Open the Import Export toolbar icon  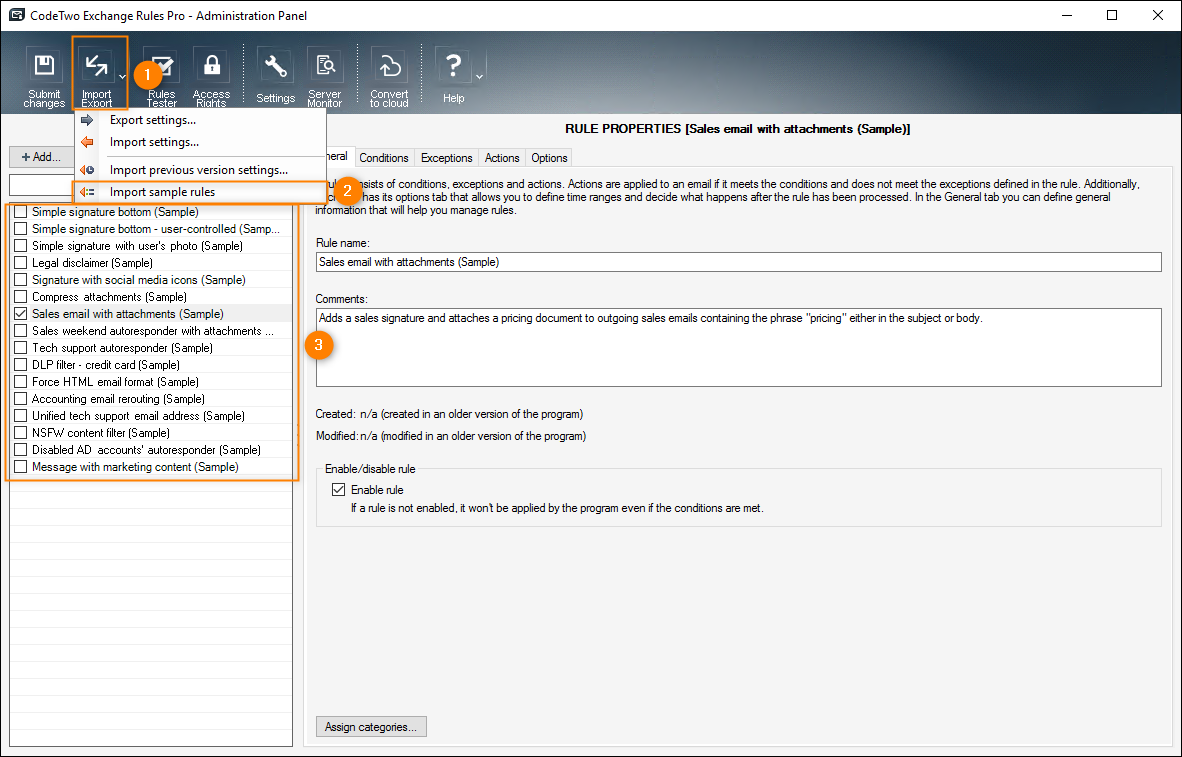tap(96, 66)
